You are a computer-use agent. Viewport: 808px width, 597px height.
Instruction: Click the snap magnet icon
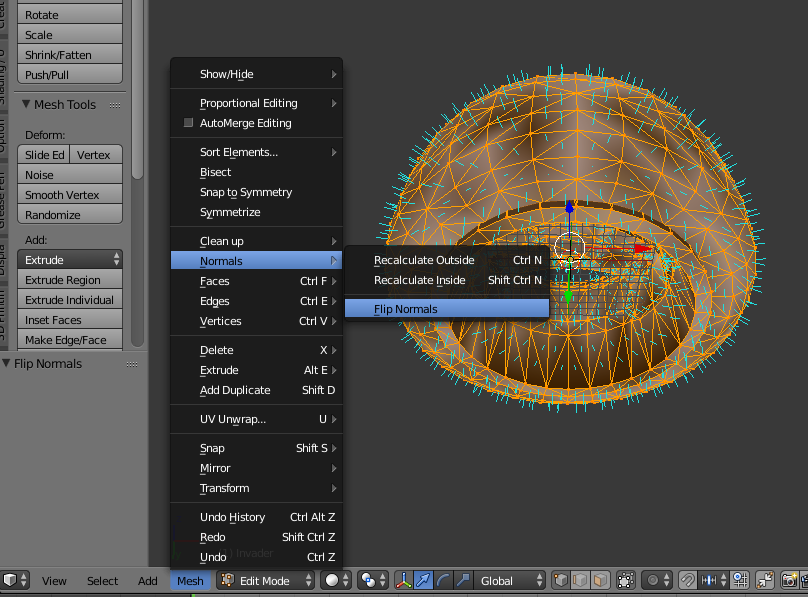688,581
